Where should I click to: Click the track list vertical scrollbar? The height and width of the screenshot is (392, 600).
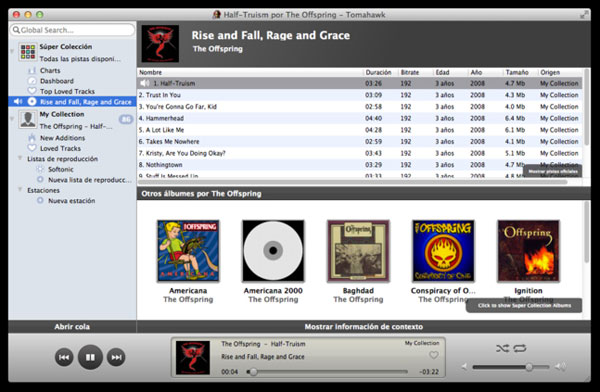click(587, 107)
